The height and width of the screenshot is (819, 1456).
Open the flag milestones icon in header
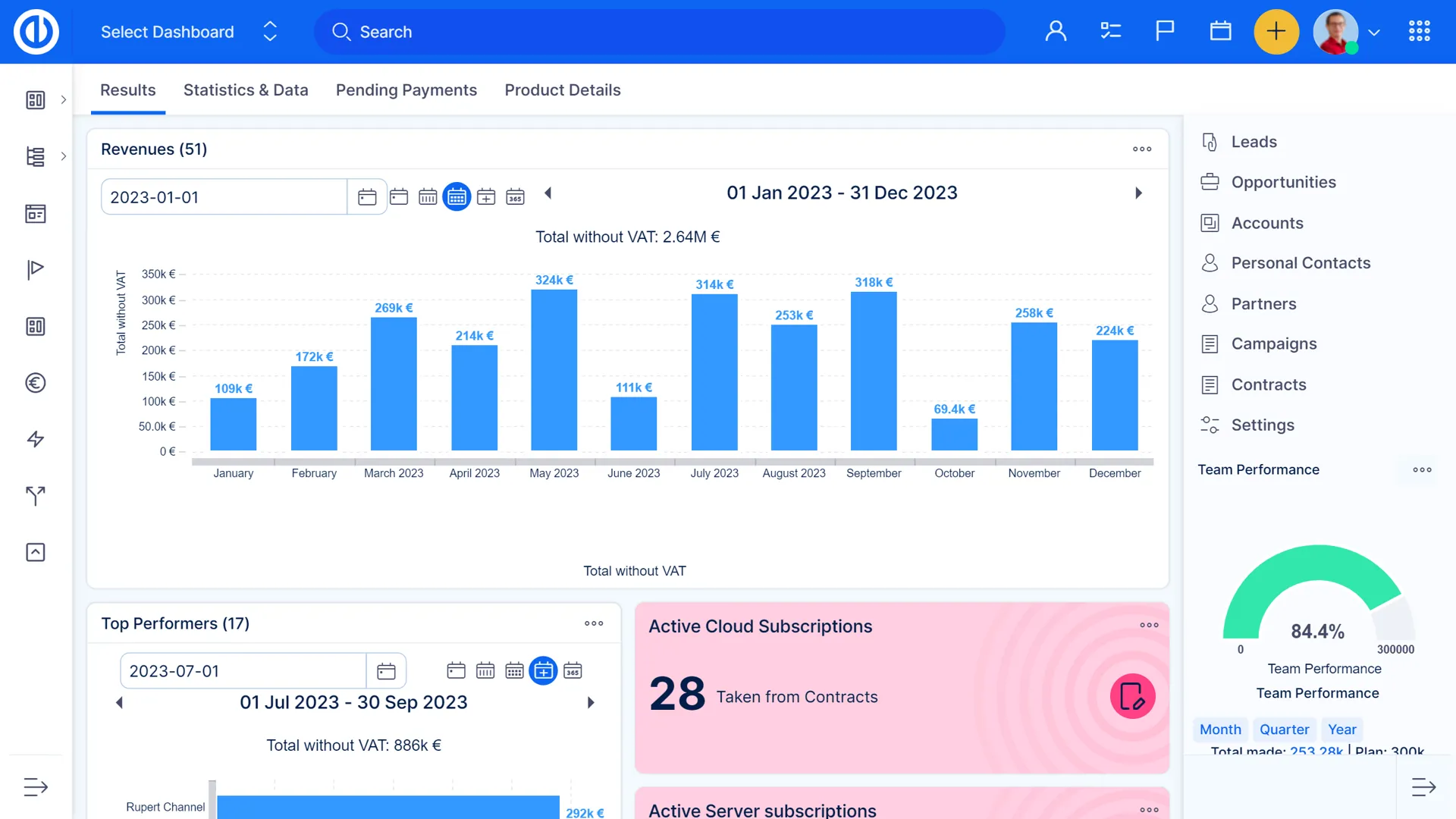(1165, 31)
